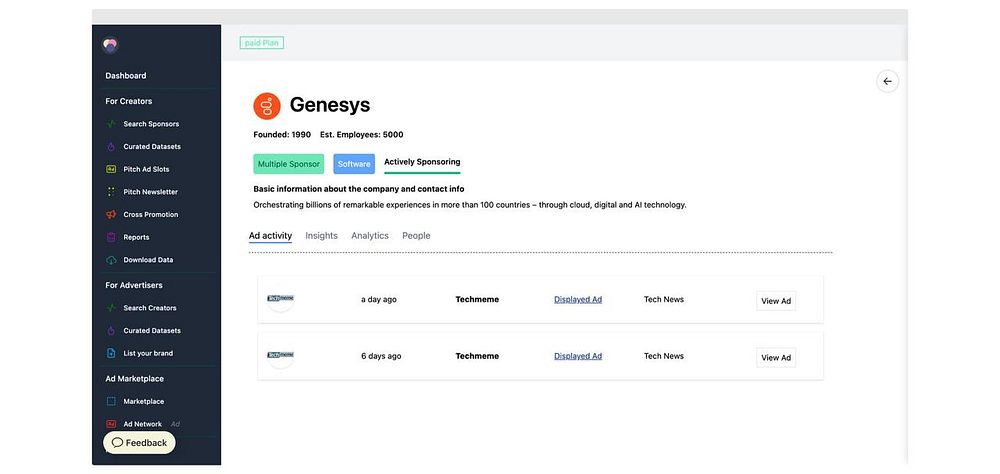Open Ad Network
1000x474 pixels.
point(142,424)
